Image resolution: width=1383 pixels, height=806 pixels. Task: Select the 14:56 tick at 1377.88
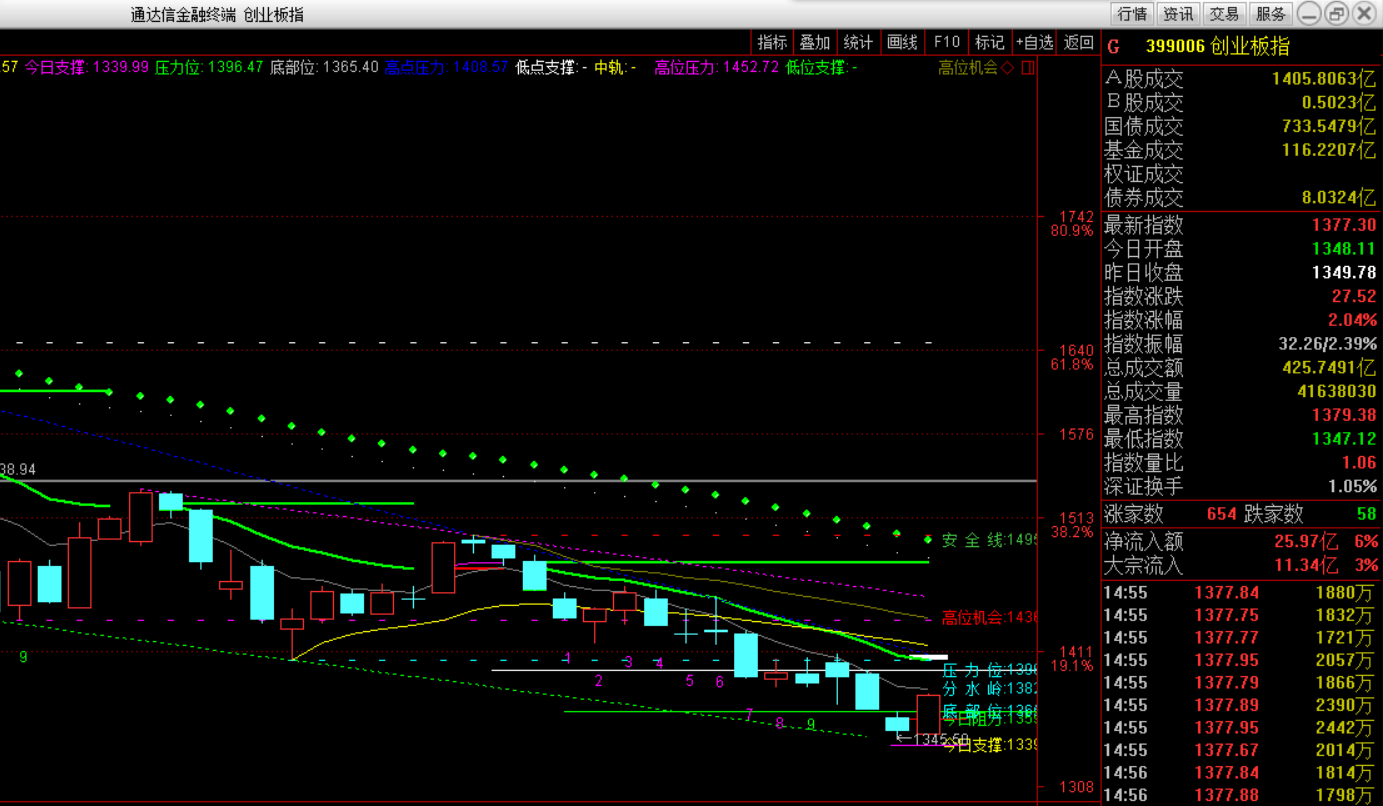pyautogui.click(x=1240, y=795)
